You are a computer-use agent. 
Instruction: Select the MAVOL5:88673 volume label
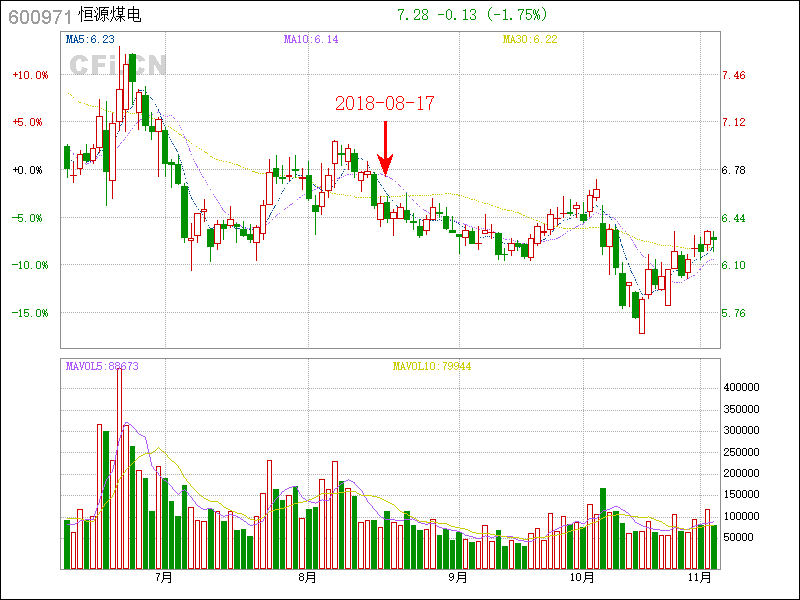click(102, 367)
